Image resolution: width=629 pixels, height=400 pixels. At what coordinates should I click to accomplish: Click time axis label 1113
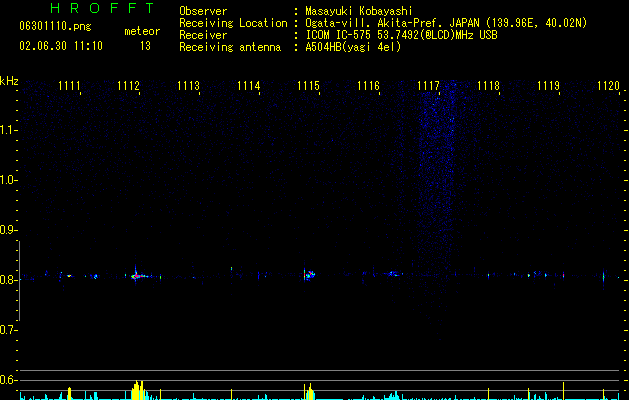click(189, 86)
